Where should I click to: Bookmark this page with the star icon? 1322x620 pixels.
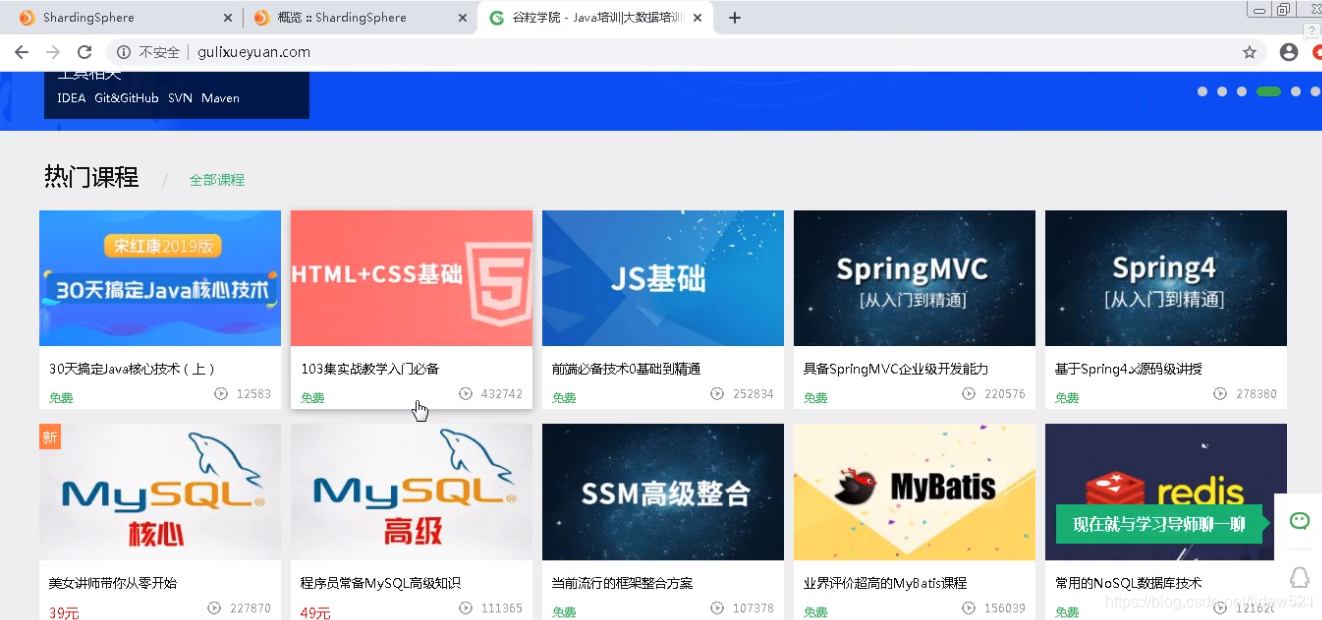pyautogui.click(x=1249, y=52)
